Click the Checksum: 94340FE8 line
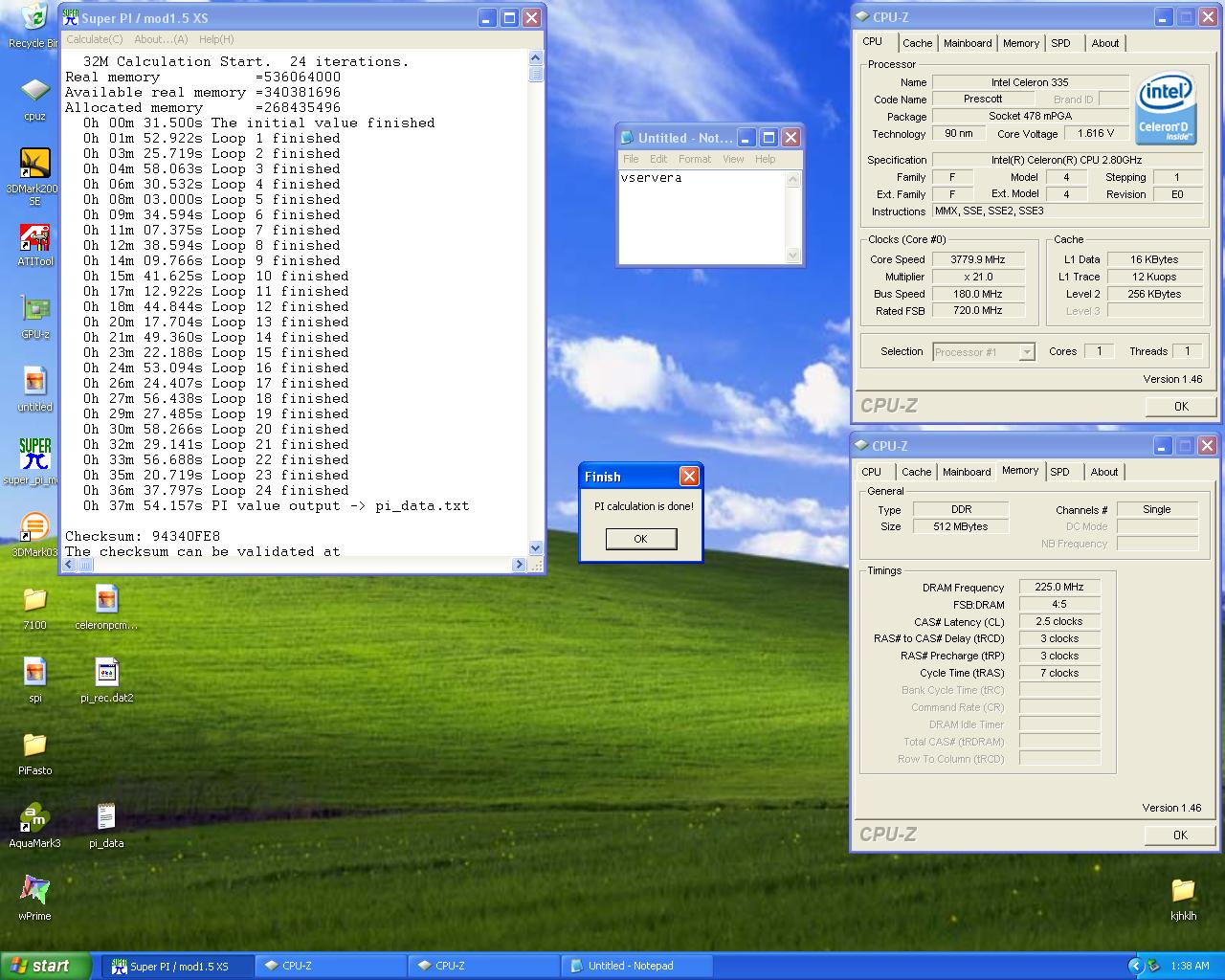The width and height of the screenshot is (1225, 980). (142, 536)
